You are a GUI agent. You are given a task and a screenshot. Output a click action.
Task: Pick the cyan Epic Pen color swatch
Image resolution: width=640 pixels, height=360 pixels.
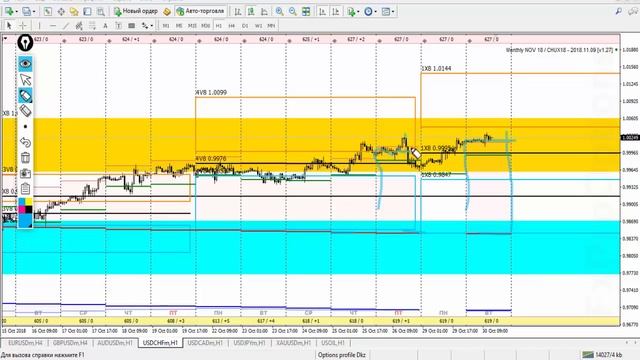(22, 202)
